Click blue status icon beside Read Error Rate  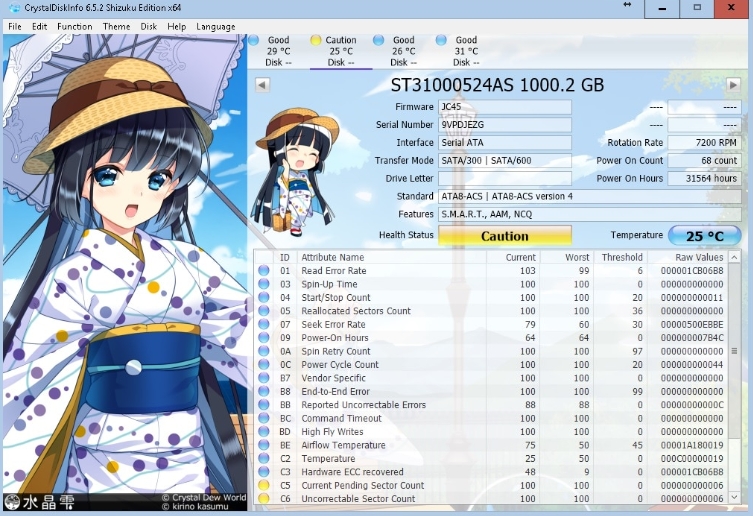(264, 271)
